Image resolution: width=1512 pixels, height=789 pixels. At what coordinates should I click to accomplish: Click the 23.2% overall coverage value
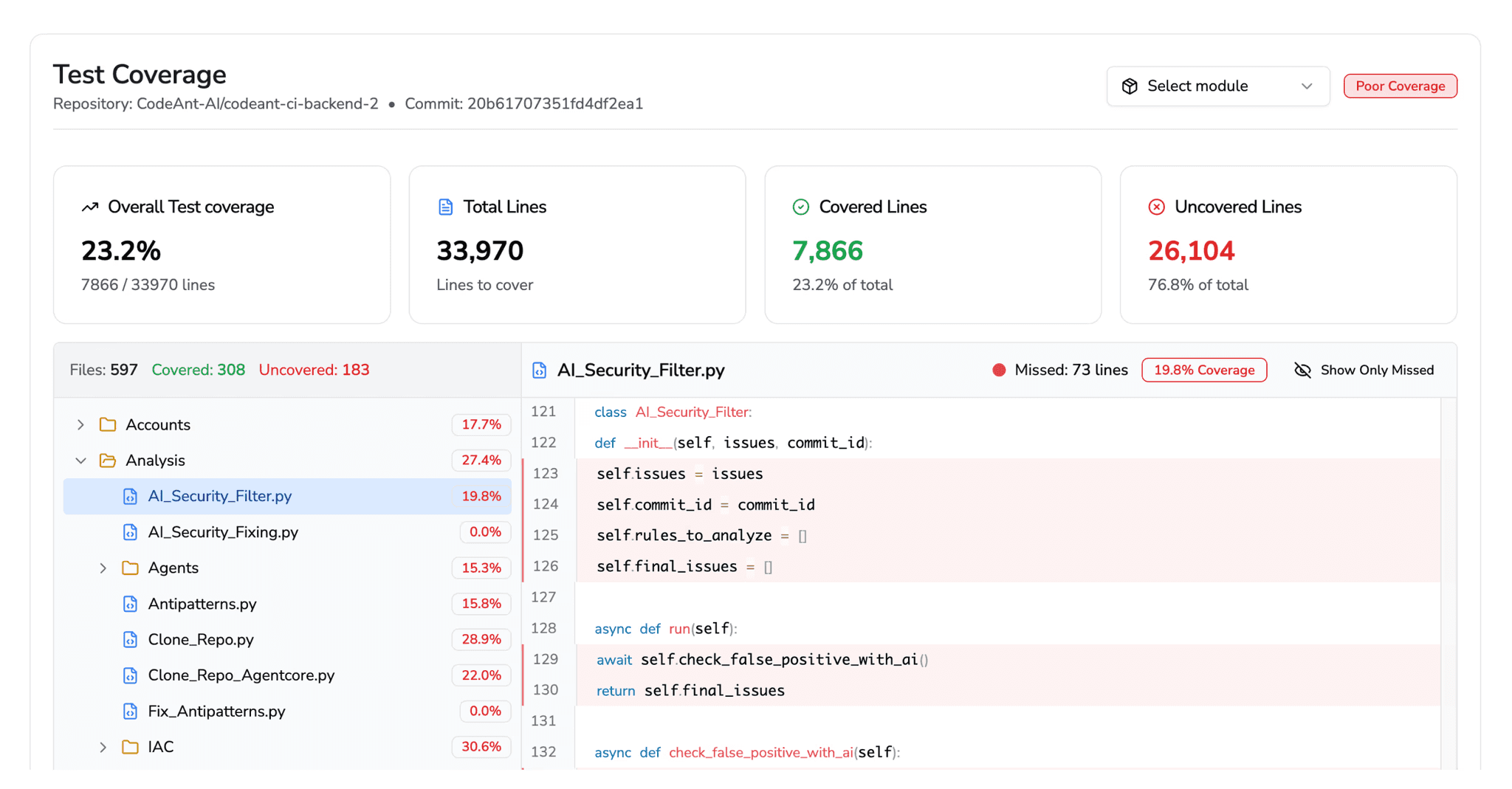coord(121,251)
